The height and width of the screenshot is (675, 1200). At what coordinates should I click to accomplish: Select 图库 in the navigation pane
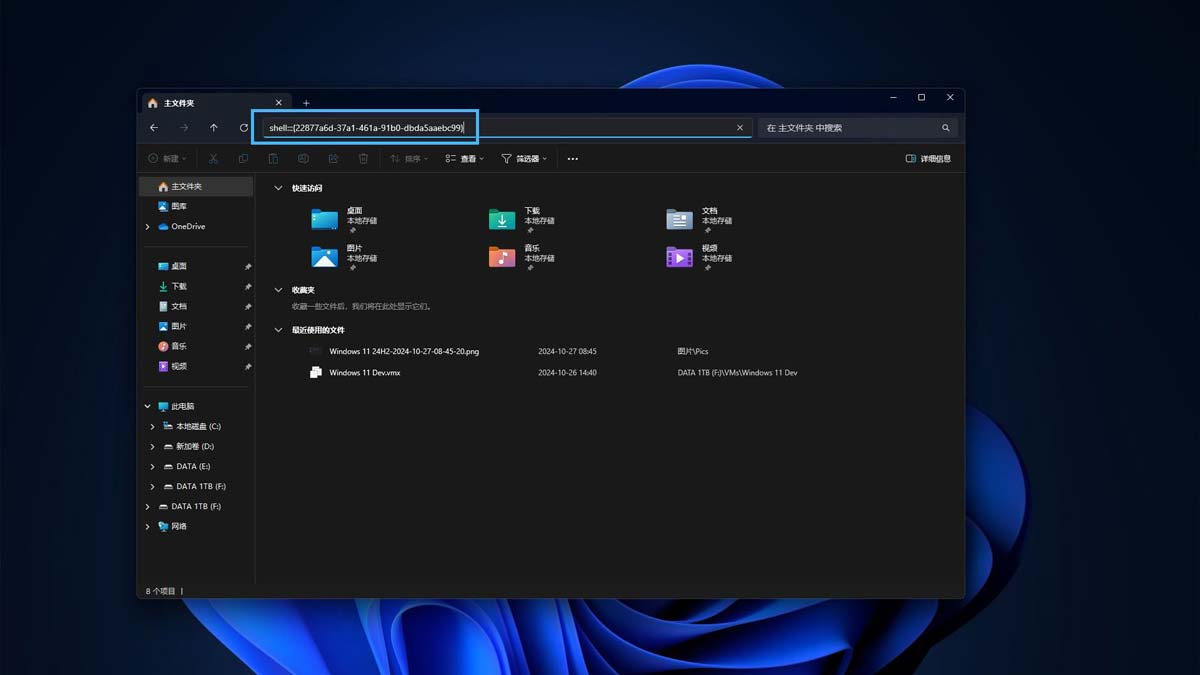coord(178,207)
